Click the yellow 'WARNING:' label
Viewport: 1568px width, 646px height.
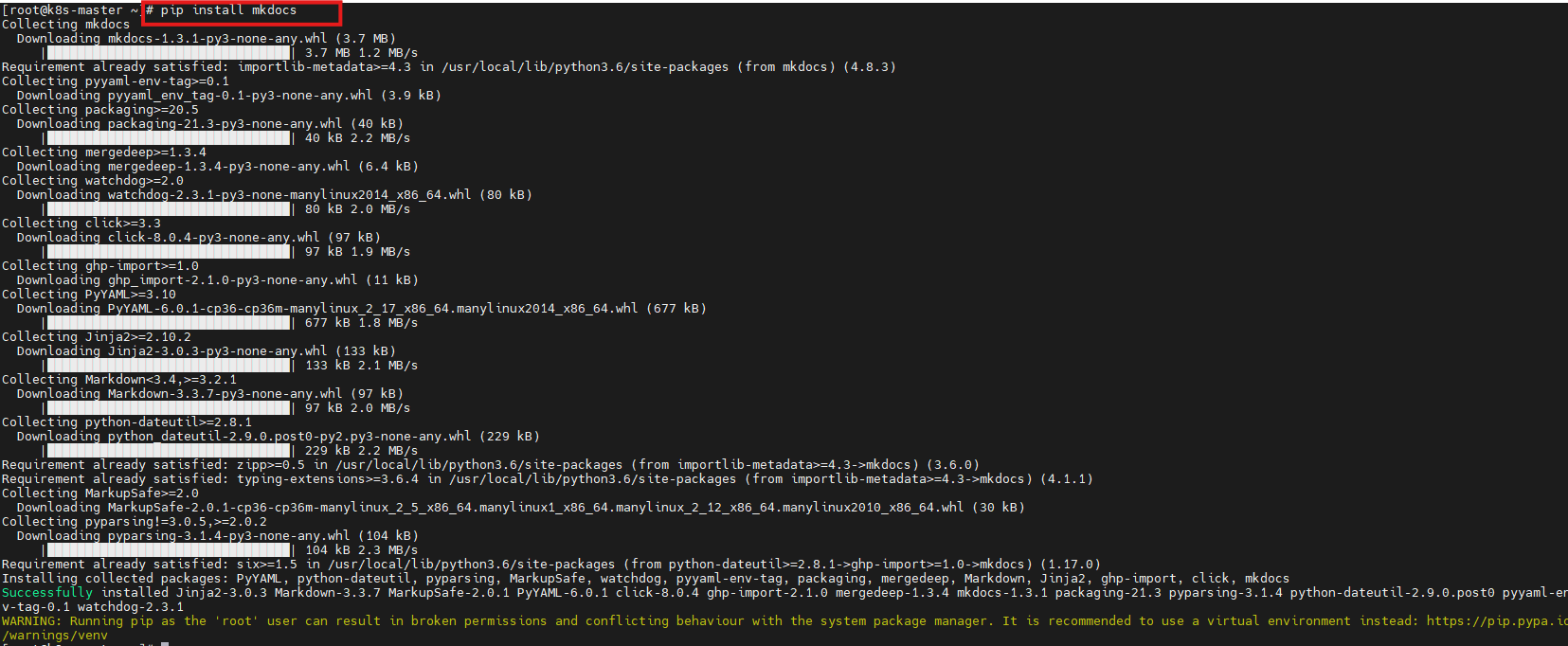click(x=32, y=621)
